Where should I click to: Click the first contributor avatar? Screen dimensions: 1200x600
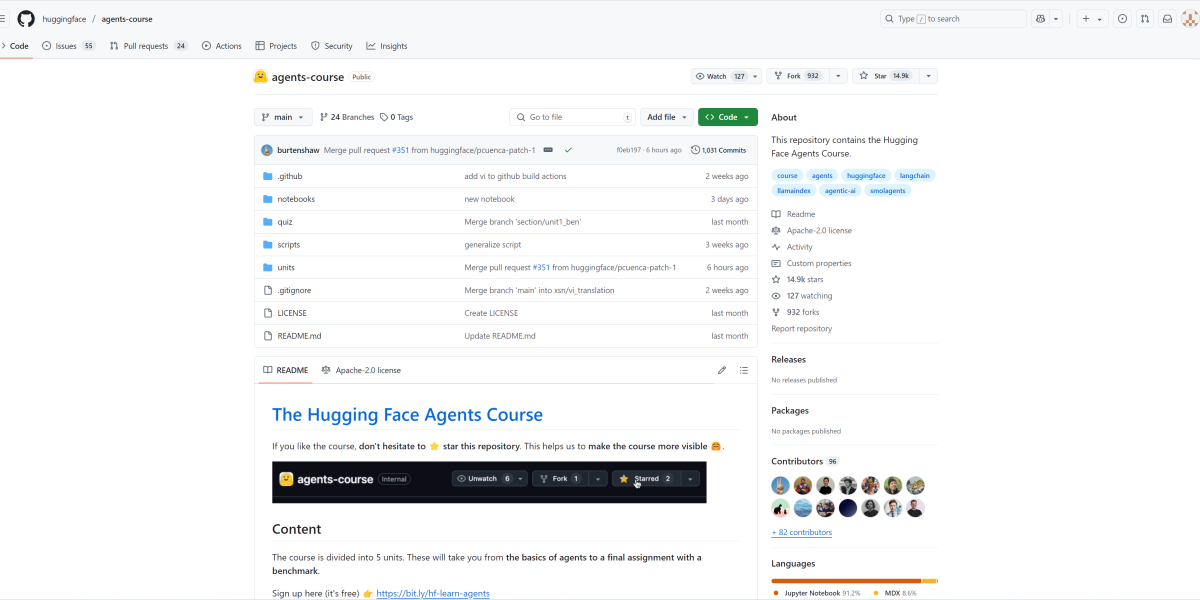[780, 485]
